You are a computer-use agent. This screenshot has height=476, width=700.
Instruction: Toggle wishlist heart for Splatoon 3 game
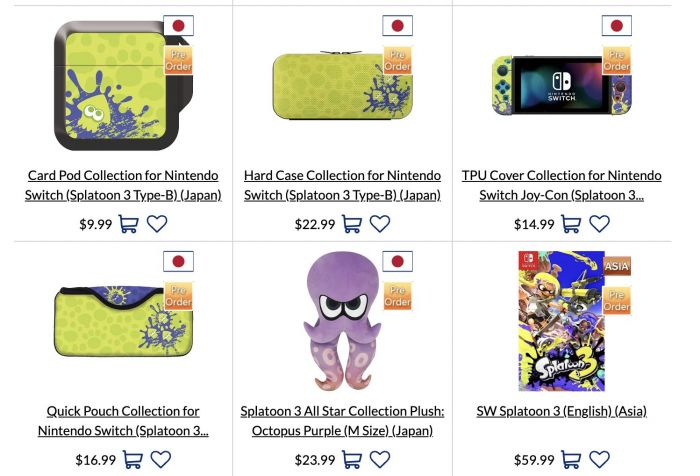600,459
